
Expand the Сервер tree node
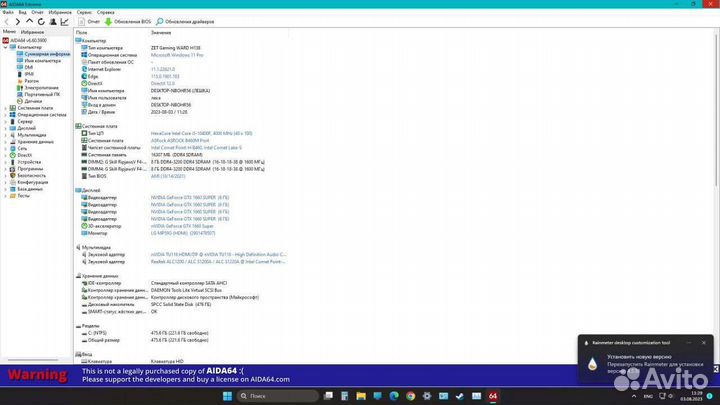6,122
